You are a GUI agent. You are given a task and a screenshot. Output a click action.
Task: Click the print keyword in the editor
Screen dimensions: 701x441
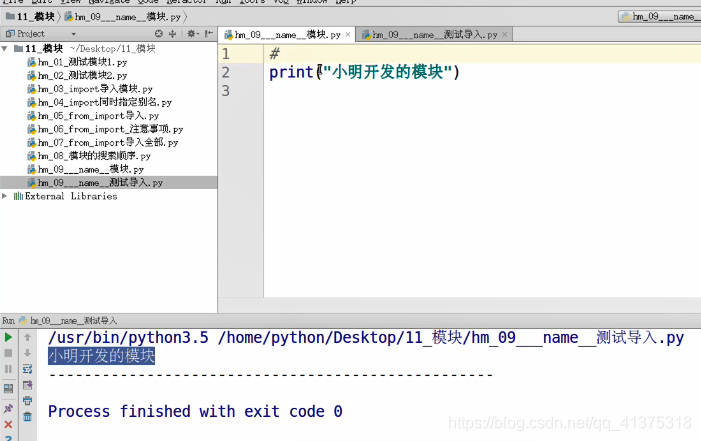click(x=291, y=72)
